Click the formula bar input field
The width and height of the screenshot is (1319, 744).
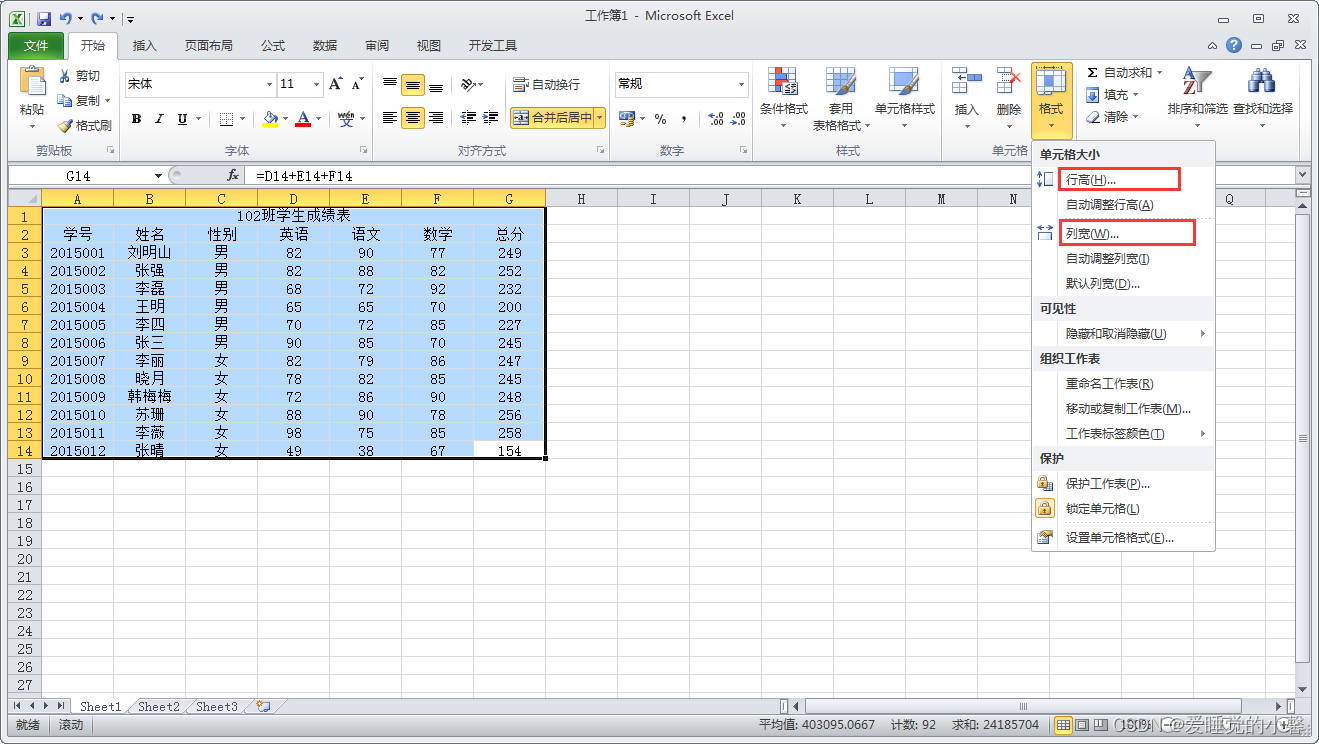point(770,176)
